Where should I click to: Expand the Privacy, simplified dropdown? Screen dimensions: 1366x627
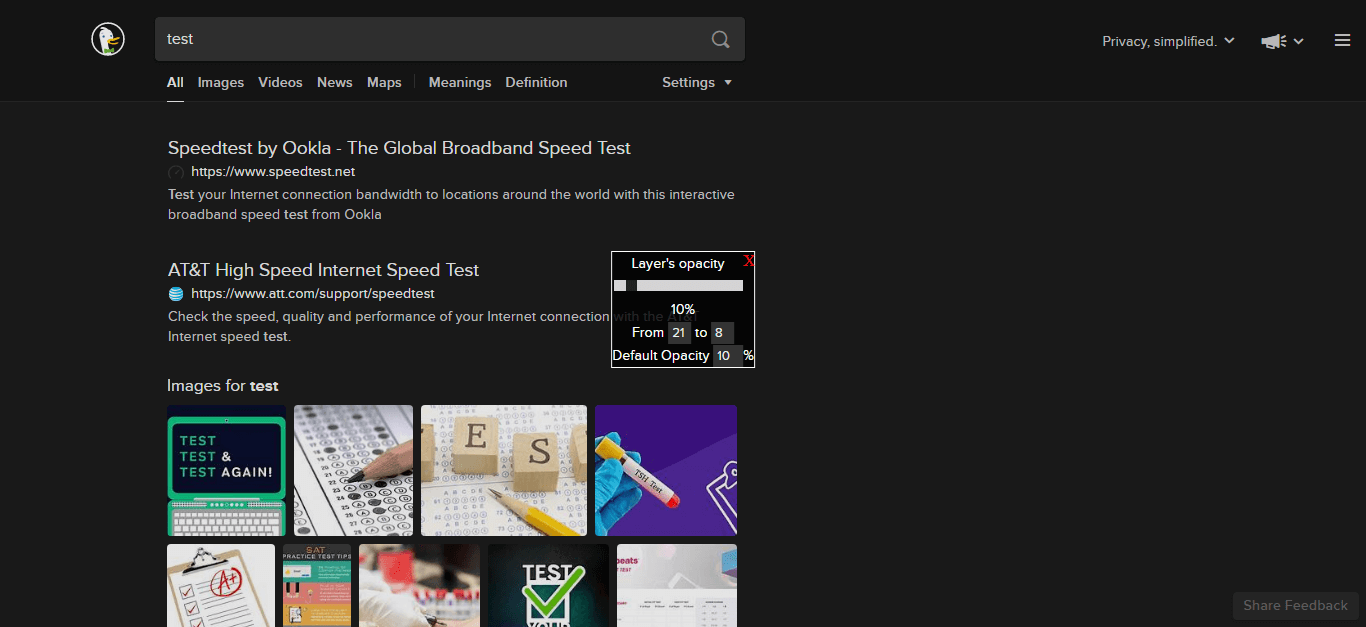tap(1168, 41)
